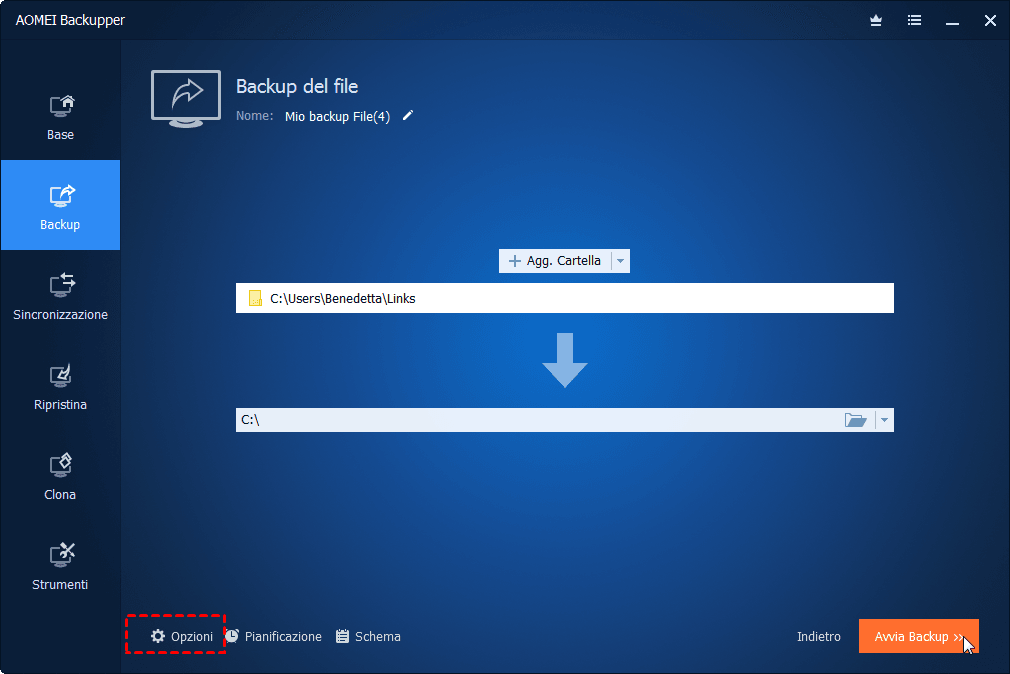The height and width of the screenshot is (674, 1010).
Task: Click the yellow folder icon of Links entry
Action: tap(256, 298)
